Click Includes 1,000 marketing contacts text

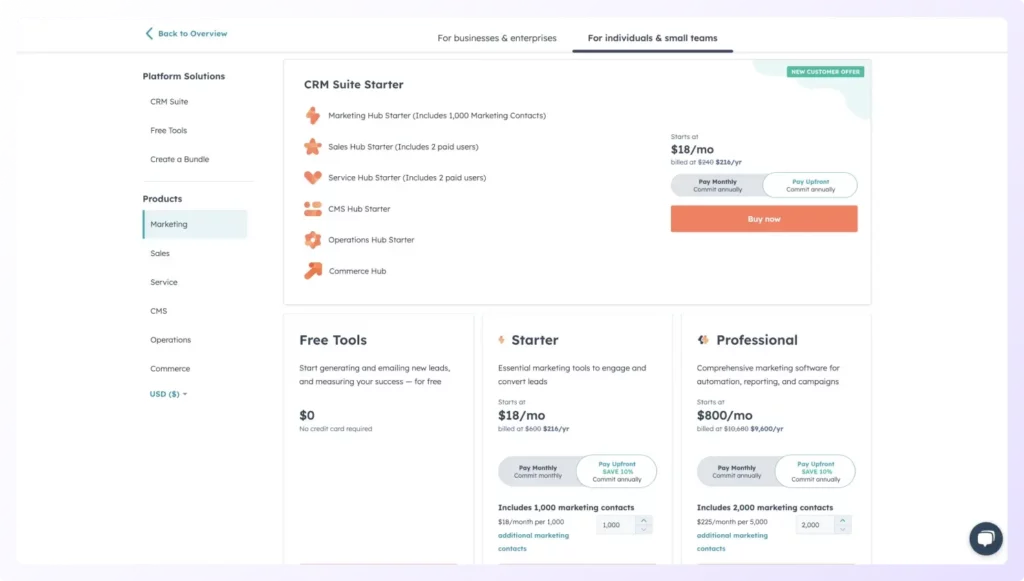[x=566, y=507]
